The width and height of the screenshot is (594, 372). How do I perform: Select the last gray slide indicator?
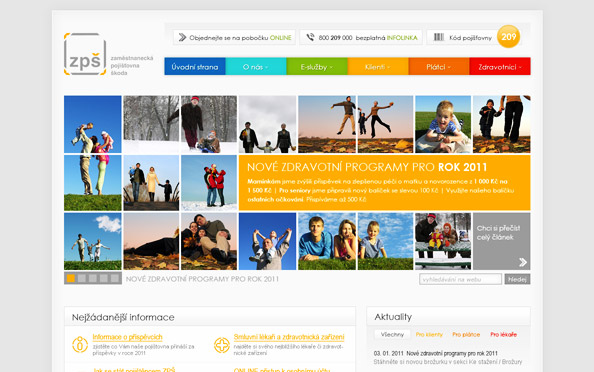coord(115,278)
